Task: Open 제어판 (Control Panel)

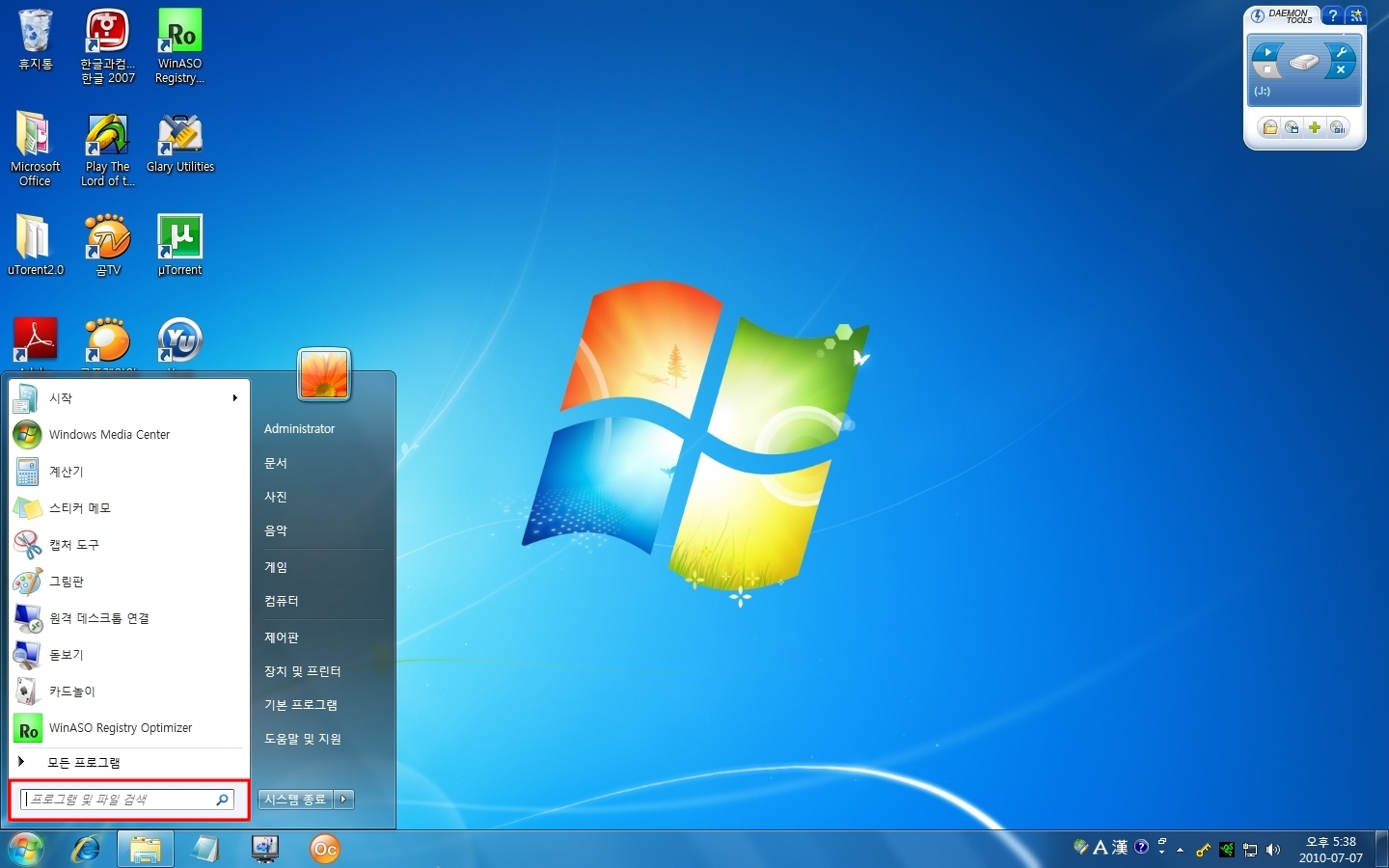Action: pos(323,637)
